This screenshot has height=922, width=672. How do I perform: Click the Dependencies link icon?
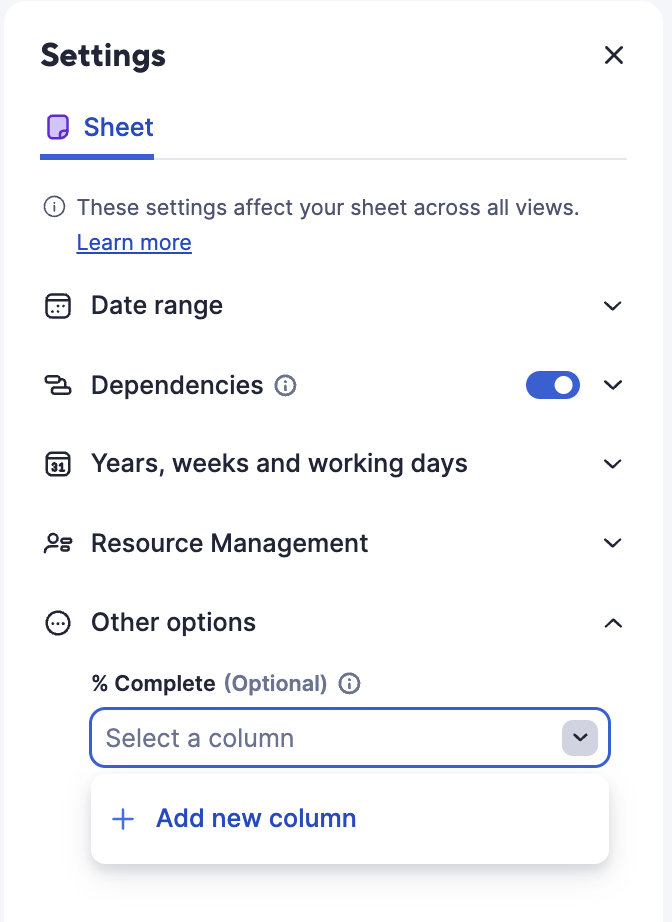click(x=60, y=385)
